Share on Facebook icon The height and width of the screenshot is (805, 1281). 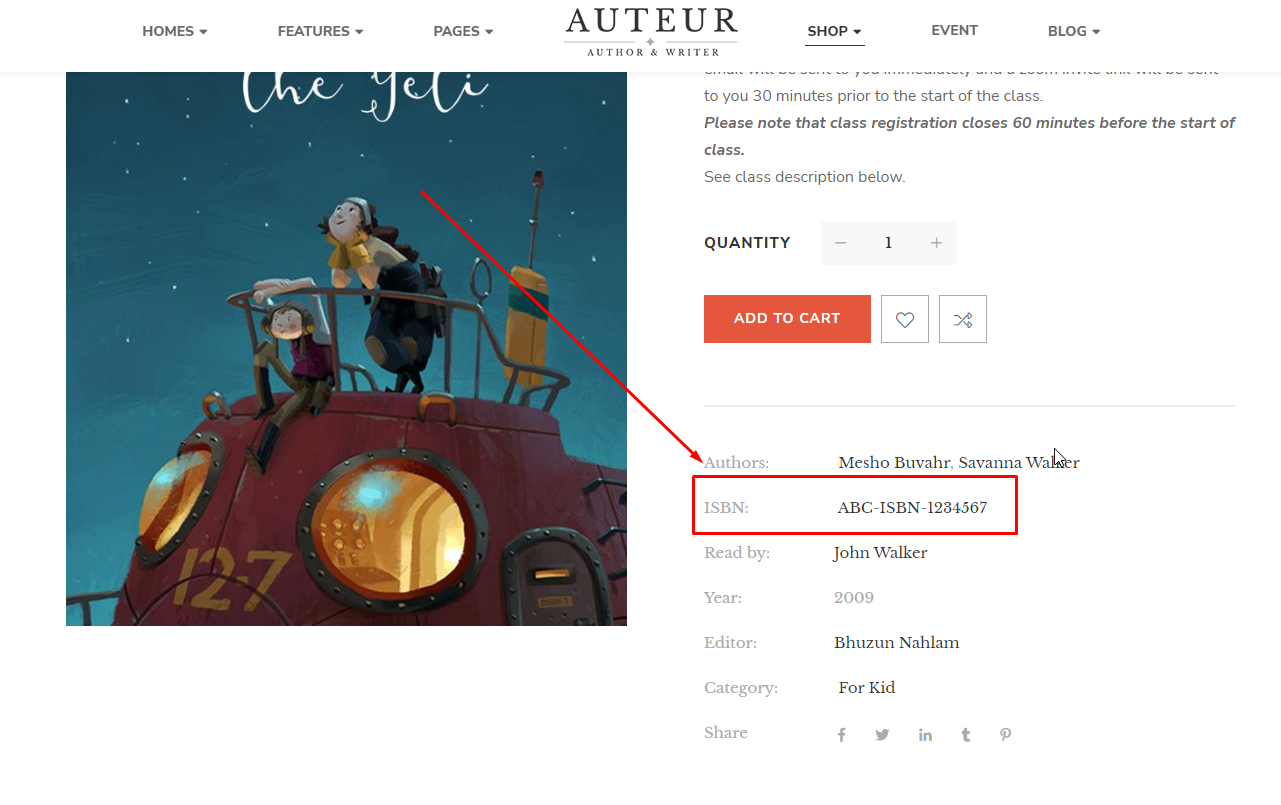click(x=842, y=735)
